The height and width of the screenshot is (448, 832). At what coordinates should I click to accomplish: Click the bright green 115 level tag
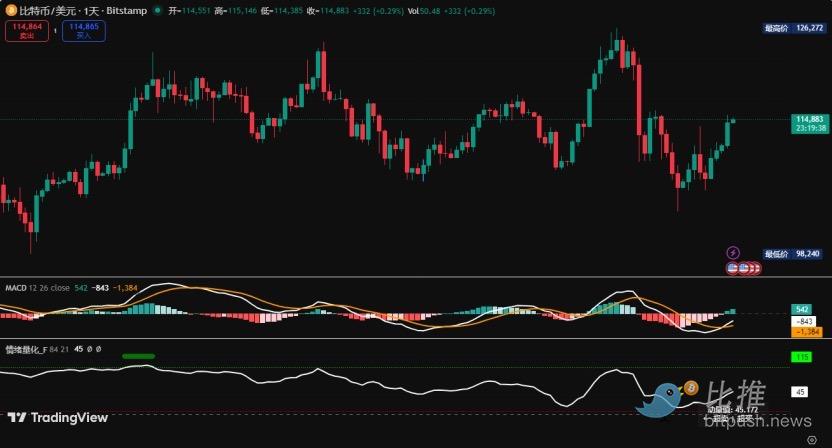pyautogui.click(x=801, y=356)
